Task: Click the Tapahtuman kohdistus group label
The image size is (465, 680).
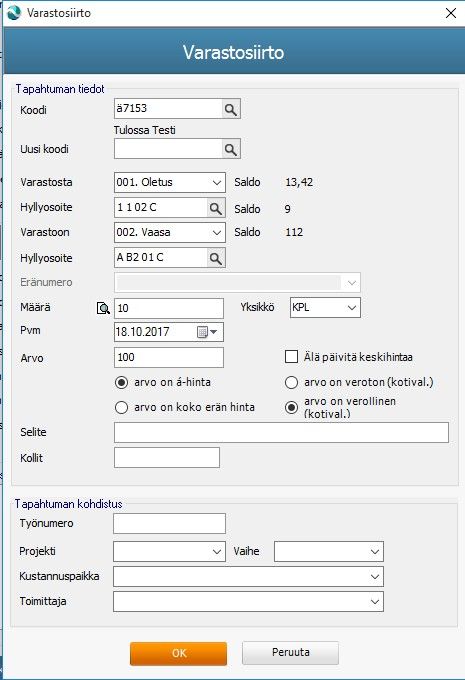Action: point(69,504)
